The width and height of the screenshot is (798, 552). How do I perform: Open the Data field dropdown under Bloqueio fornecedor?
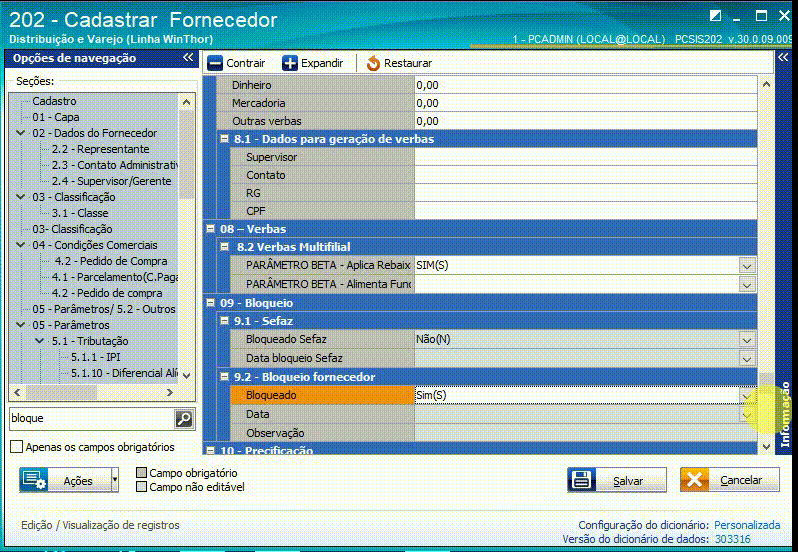pyautogui.click(x=747, y=415)
